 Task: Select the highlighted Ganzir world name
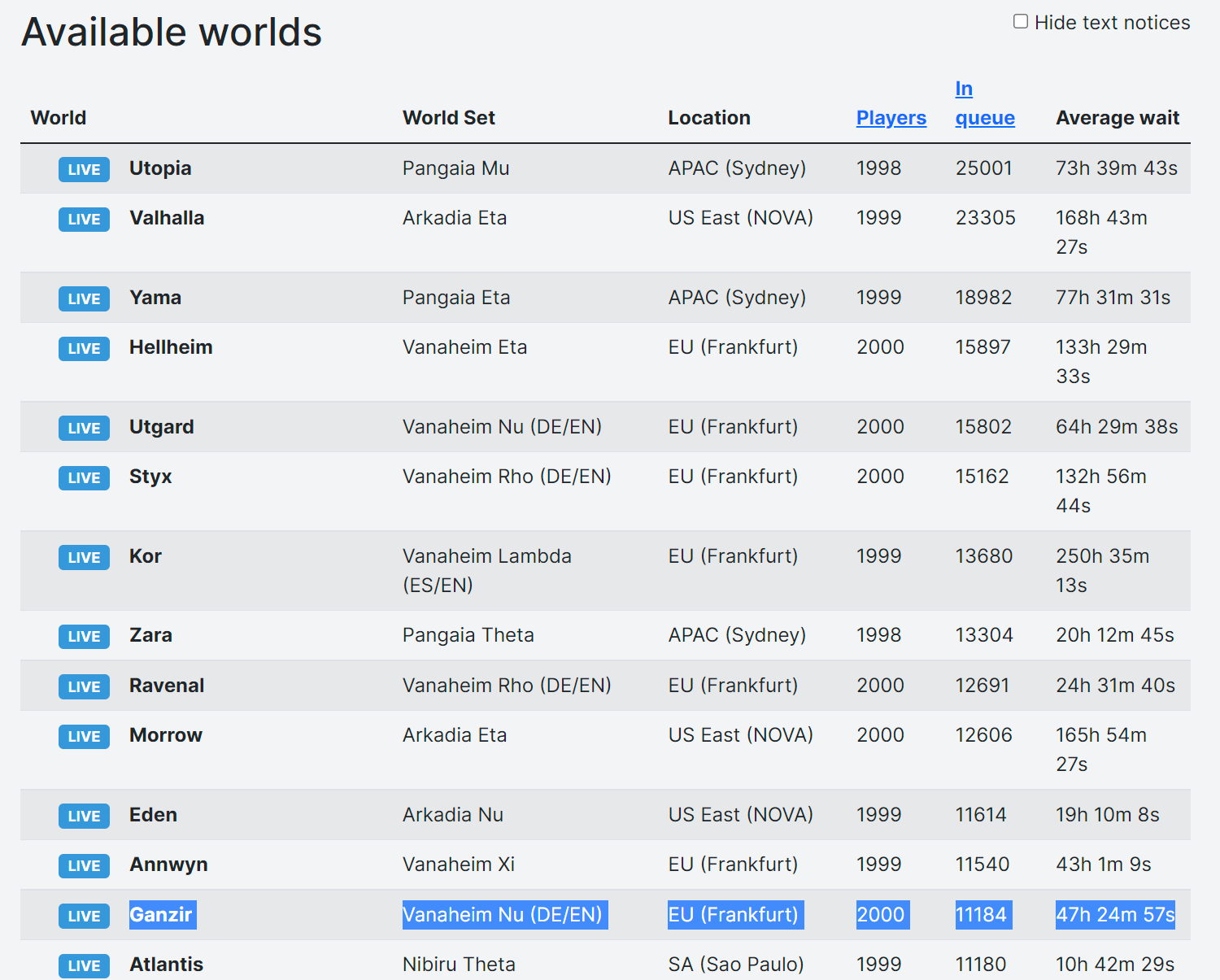[161, 915]
